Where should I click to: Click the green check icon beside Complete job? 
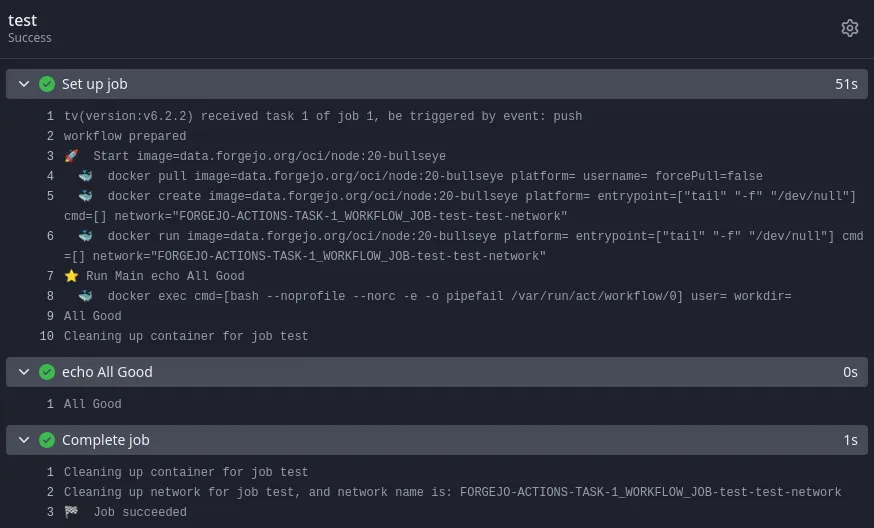pos(47,440)
